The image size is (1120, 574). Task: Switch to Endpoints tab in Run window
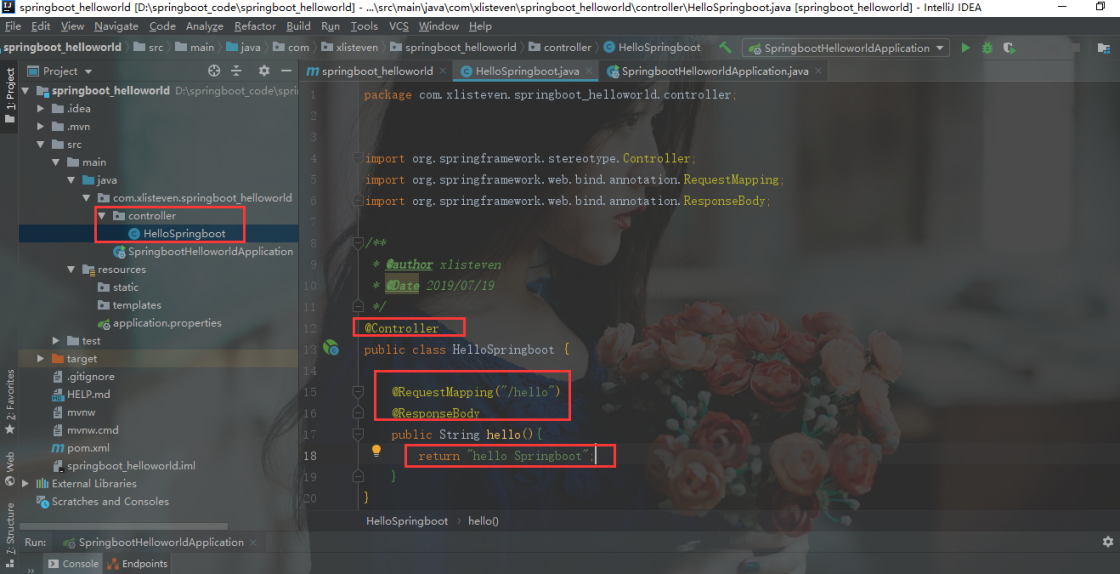137,563
